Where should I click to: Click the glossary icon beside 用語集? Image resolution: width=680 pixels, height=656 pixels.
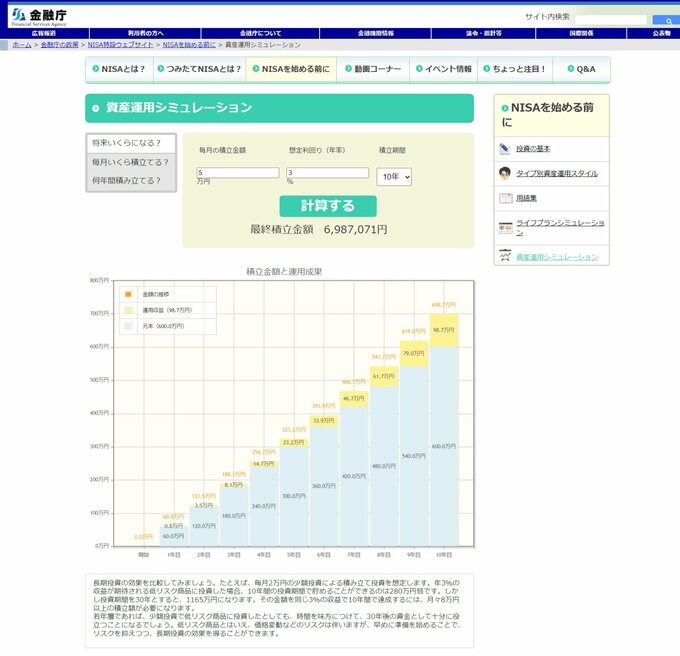pyautogui.click(x=505, y=198)
